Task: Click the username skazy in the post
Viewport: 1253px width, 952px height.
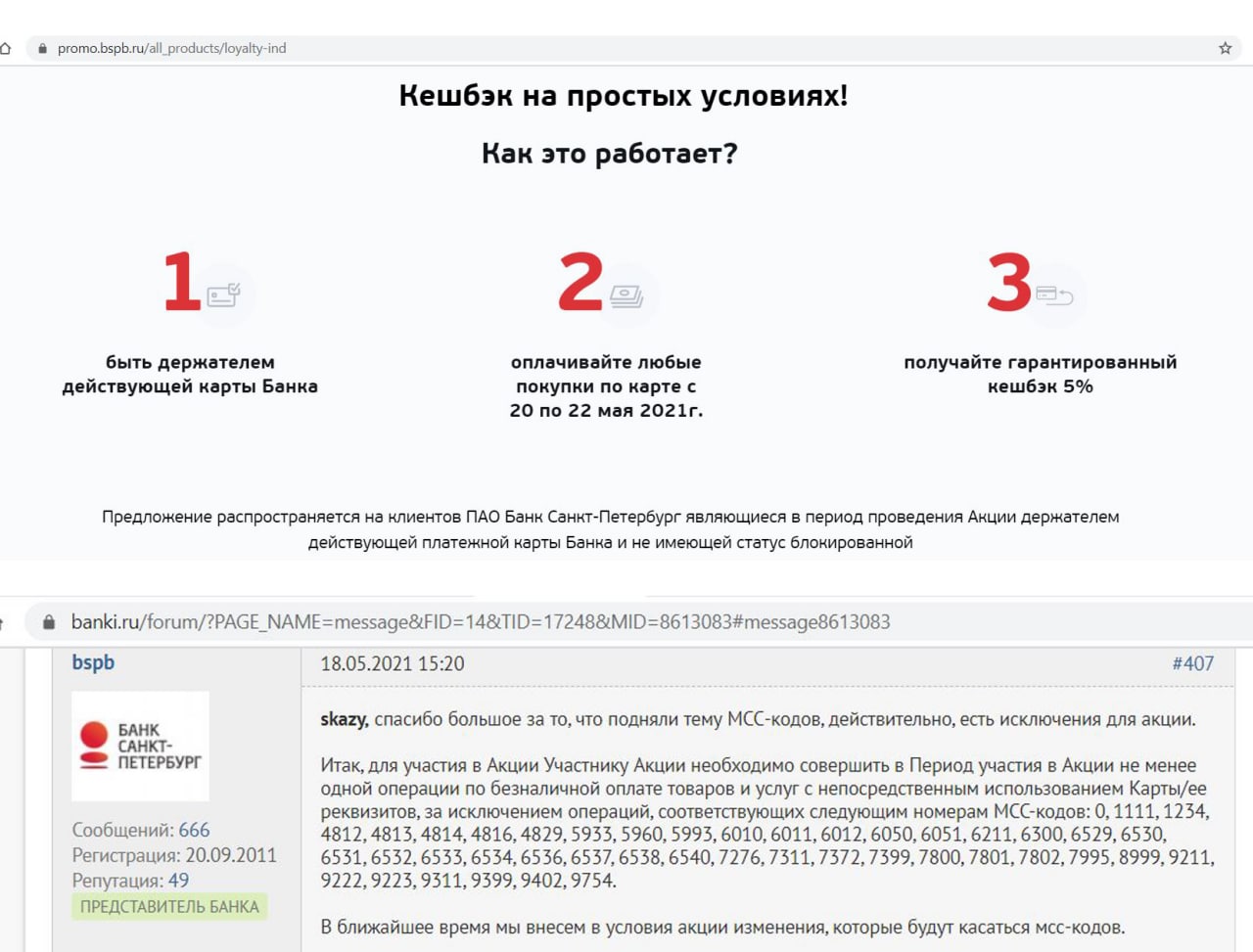Action: click(344, 720)
